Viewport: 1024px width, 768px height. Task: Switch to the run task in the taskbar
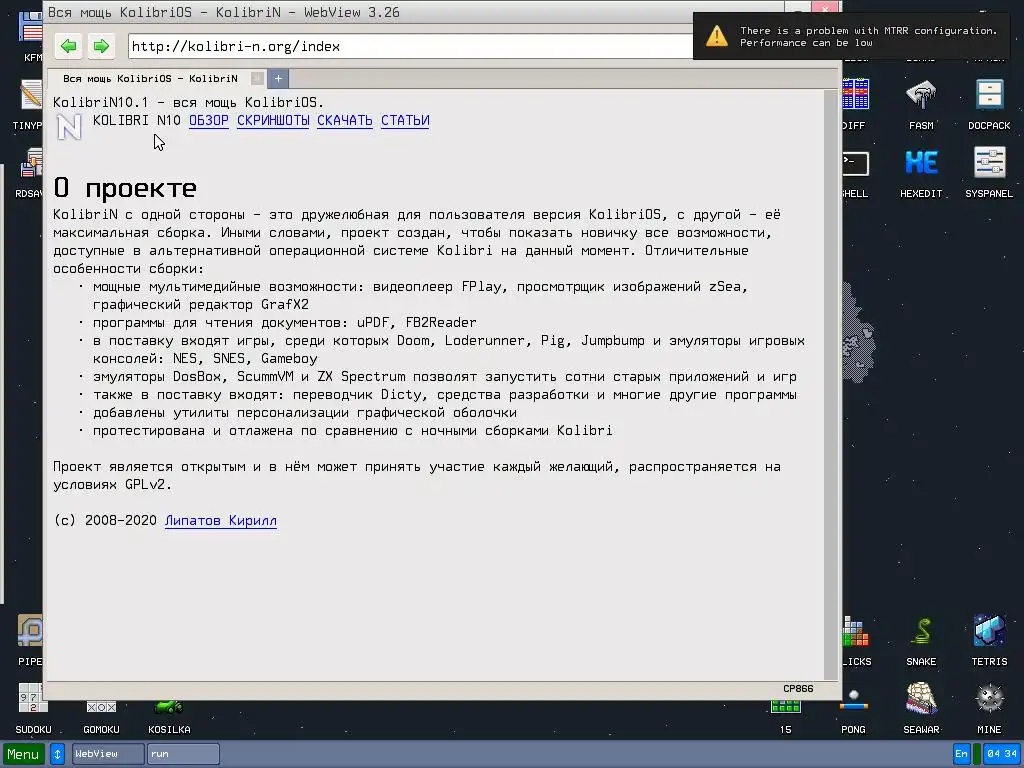(184, 754)
